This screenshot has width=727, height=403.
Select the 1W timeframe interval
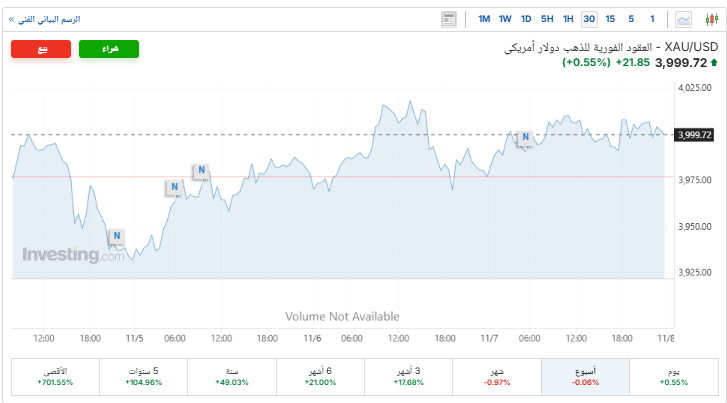tap(505, 19)
